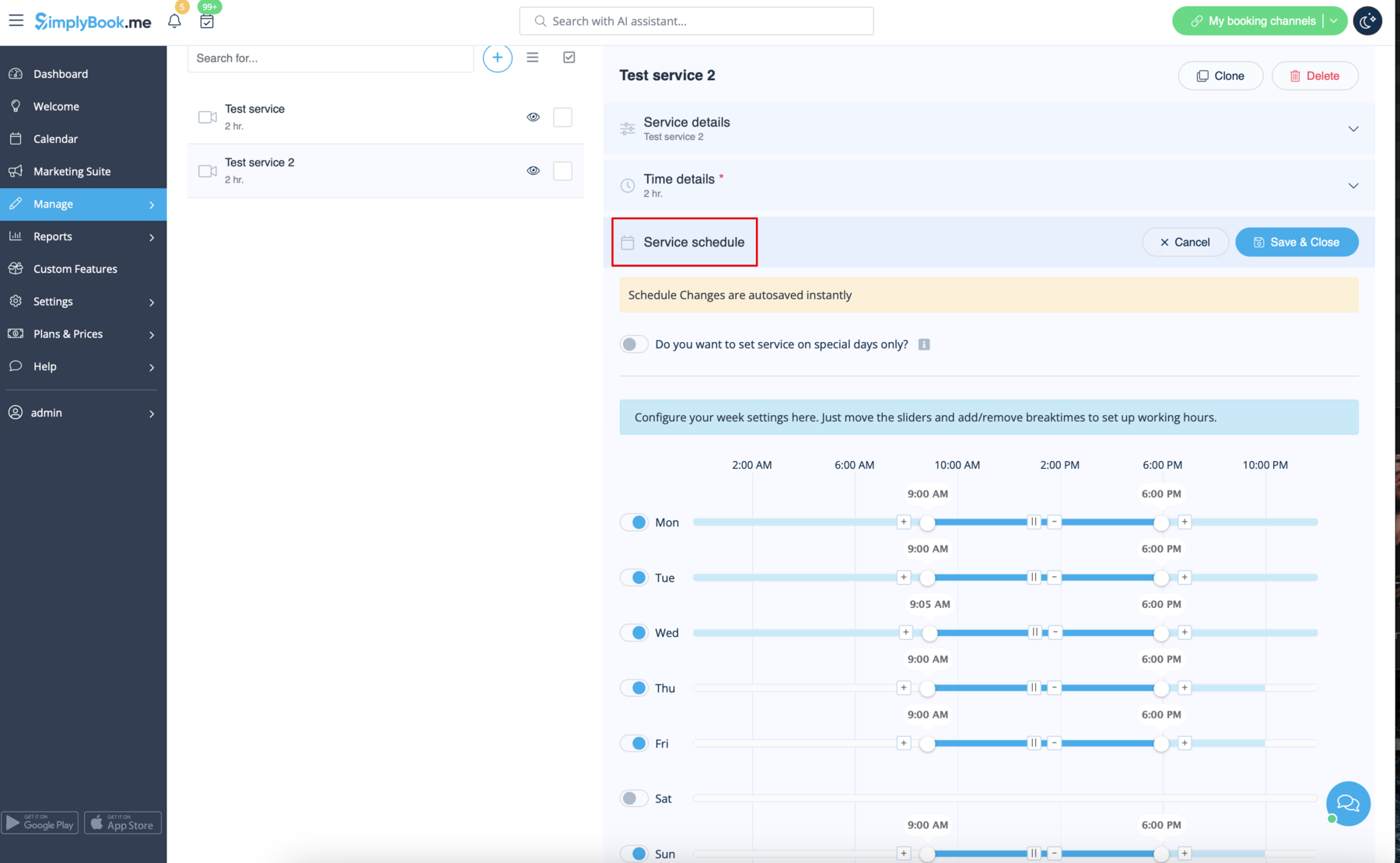
Task: Toggle visibility of Test service 2
Action: coord(533,170)
